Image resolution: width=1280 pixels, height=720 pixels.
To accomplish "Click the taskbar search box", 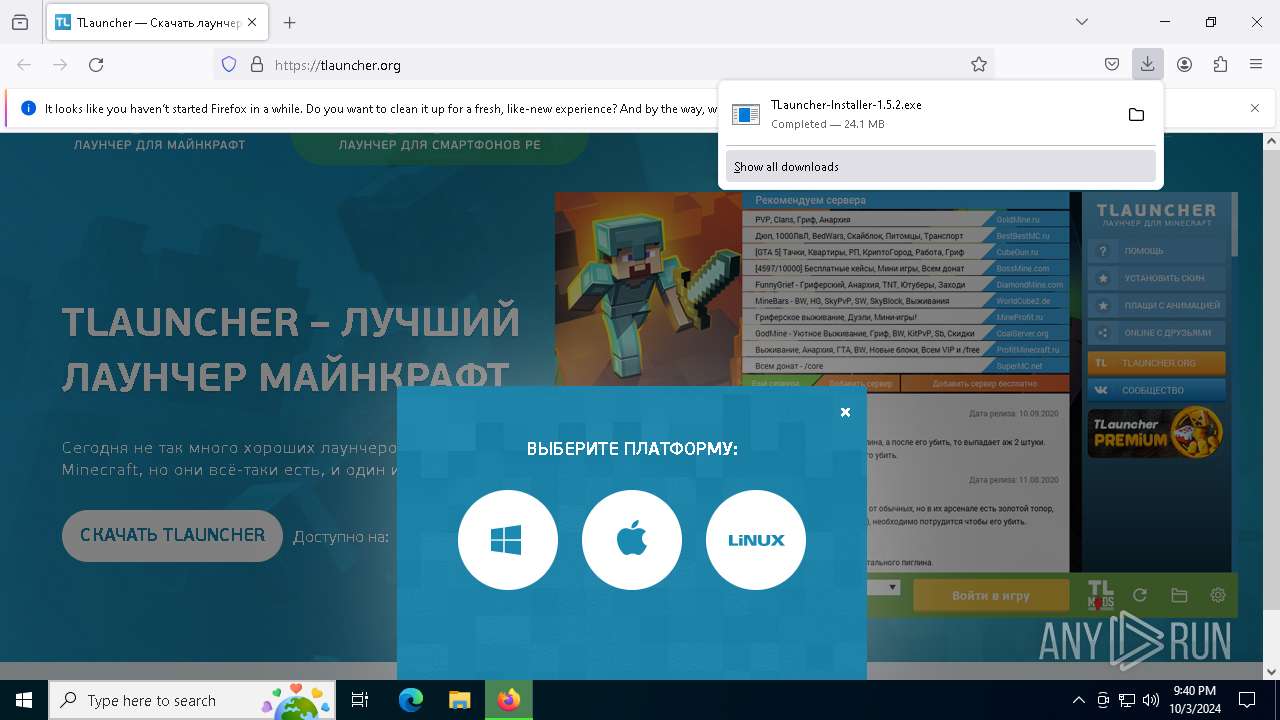I will click(x=192, y=700).
